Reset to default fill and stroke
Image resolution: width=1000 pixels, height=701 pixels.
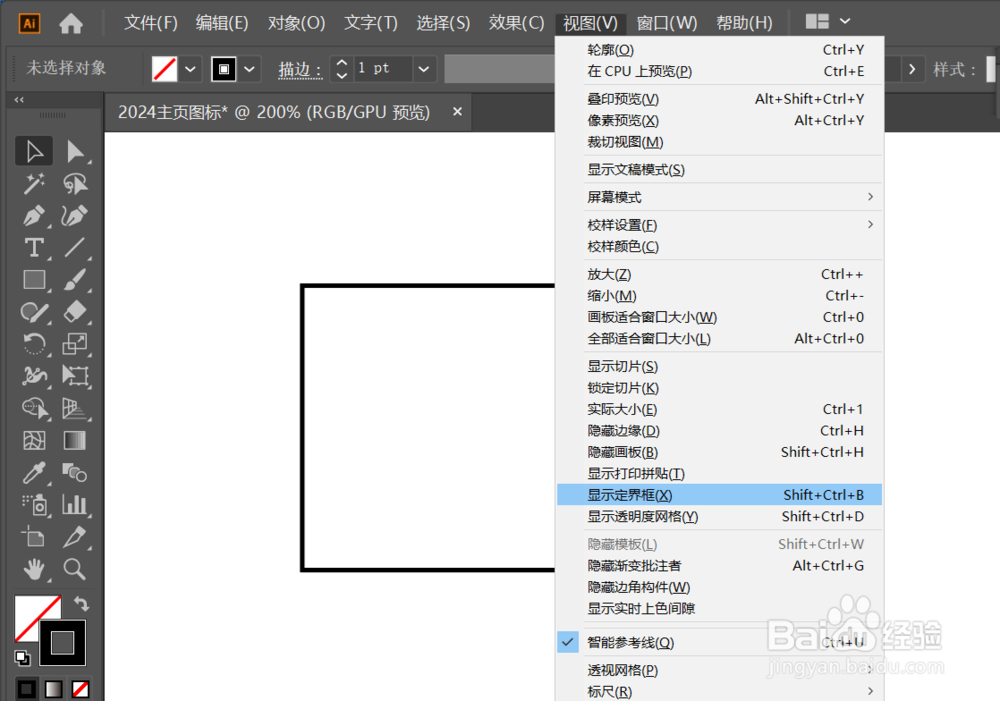(22, 657)
